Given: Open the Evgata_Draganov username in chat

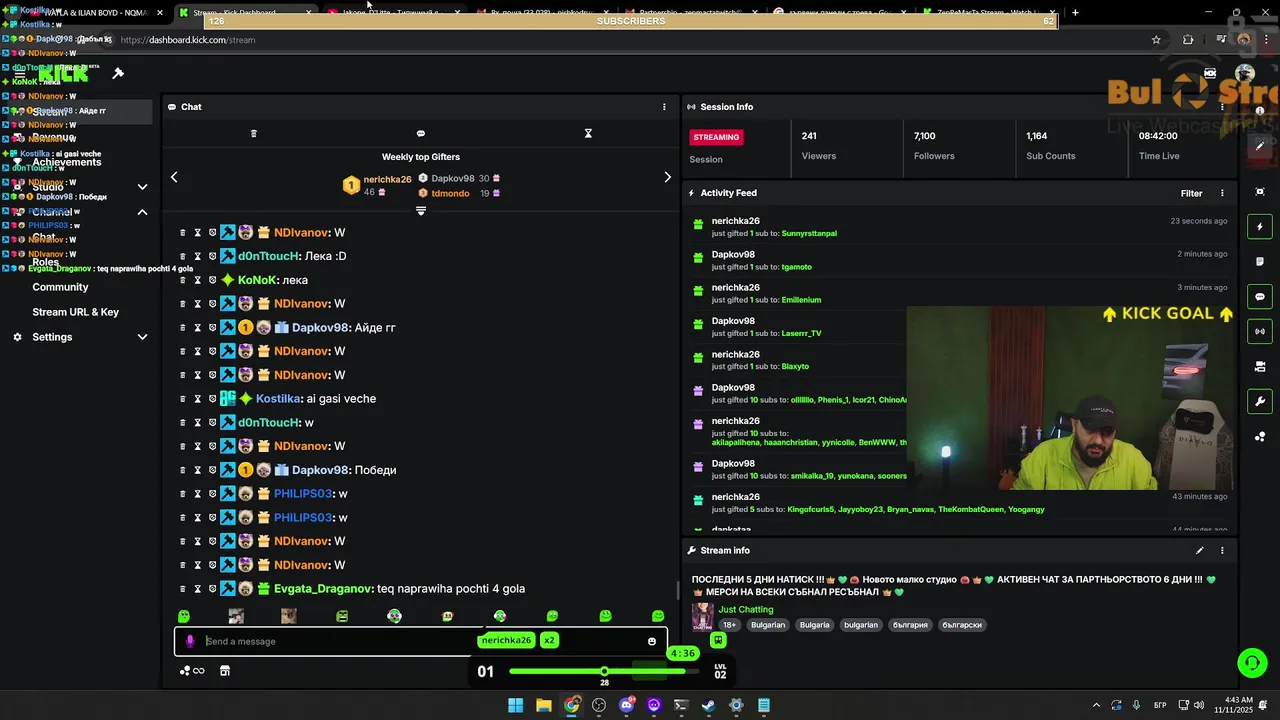Looking at the screenshot, I should point(323,589).
